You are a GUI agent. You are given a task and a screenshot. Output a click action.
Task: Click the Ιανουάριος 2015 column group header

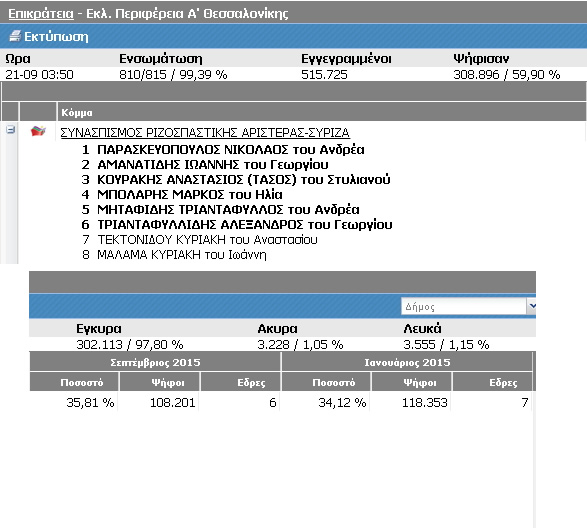(407, 362)
